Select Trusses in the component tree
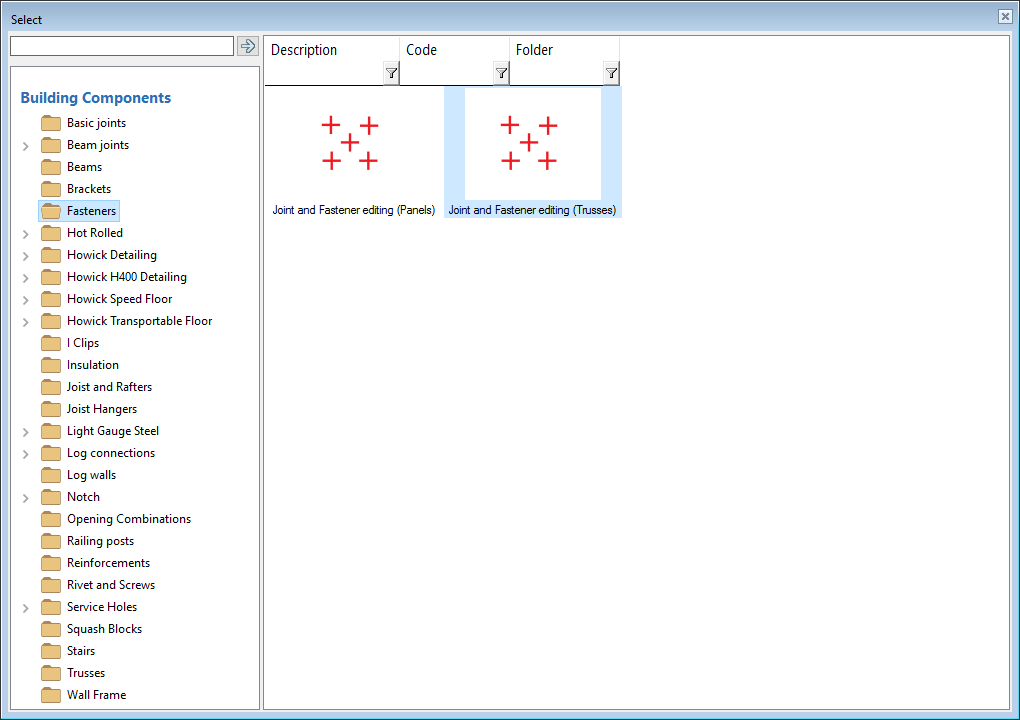1020x720 pixels. click(x=86, y=673)
